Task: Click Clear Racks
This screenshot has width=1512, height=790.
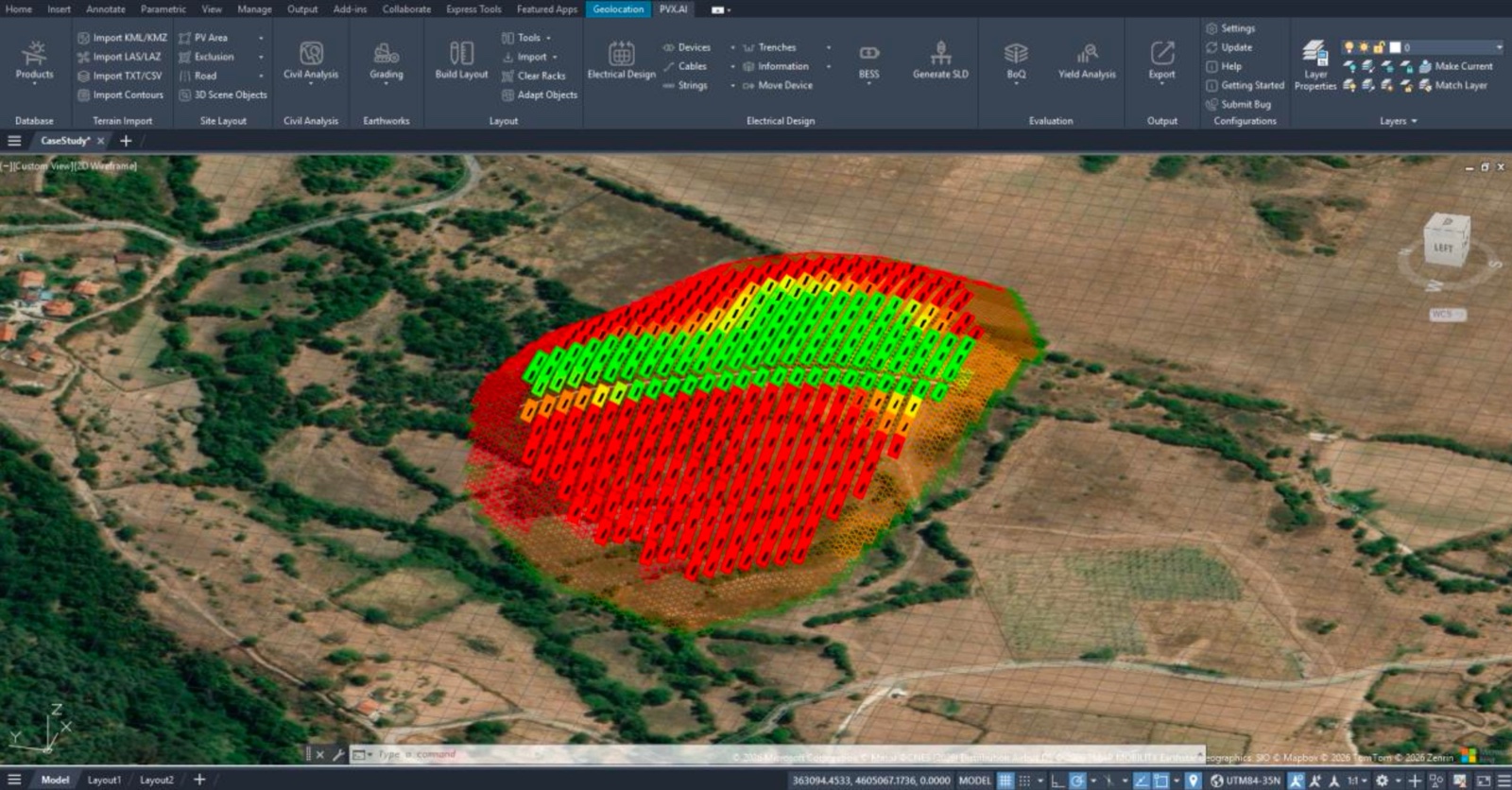Action: click(x=534, y=76)
